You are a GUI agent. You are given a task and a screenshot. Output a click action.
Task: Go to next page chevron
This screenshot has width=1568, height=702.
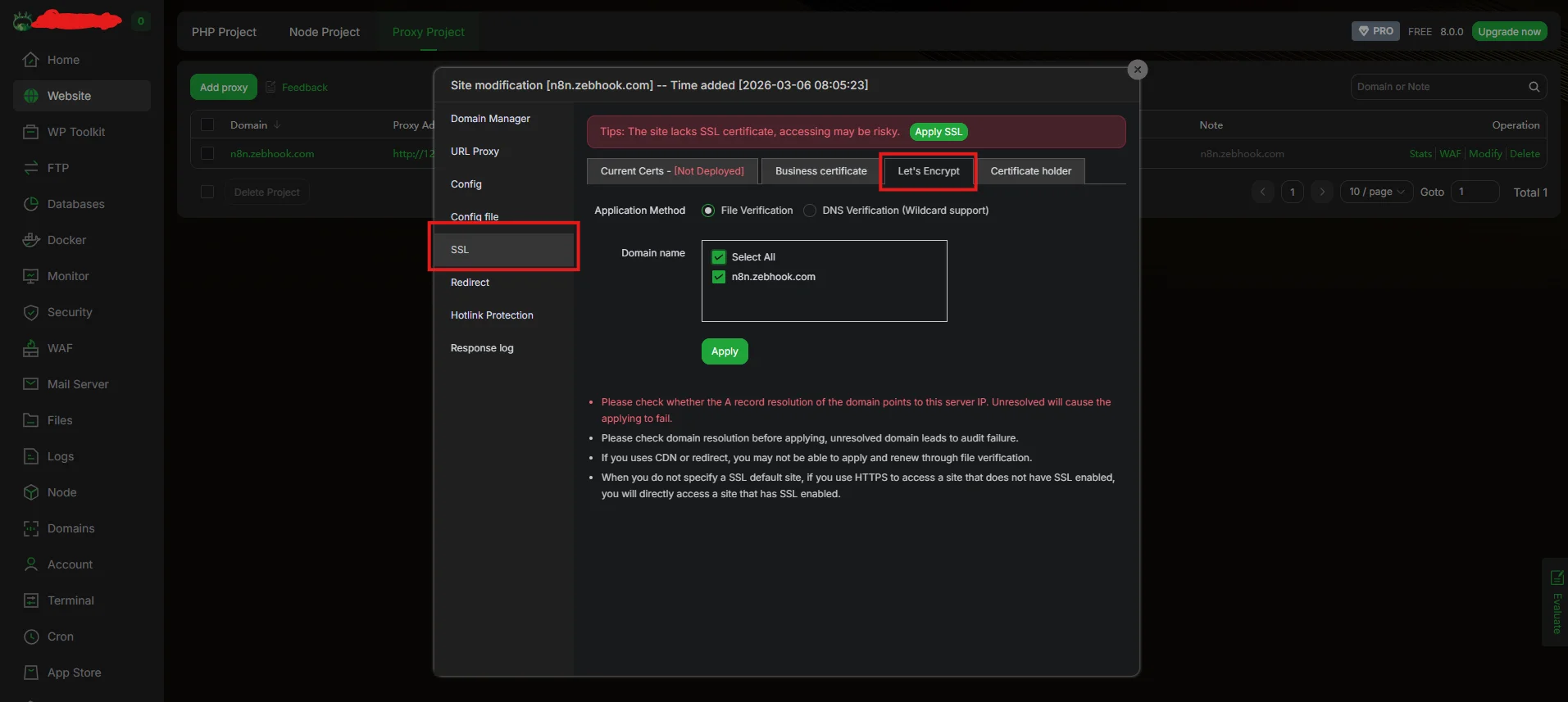pyautogui.click(x=1321, y=192)
